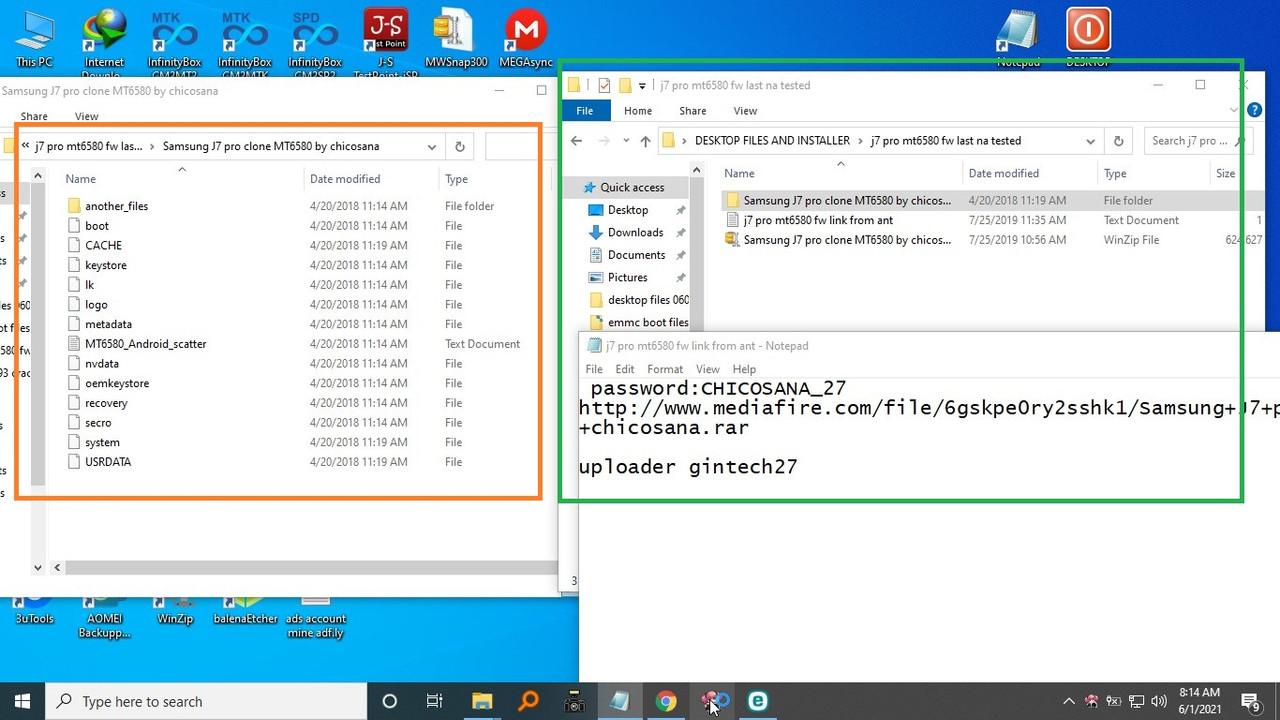This screenshot has width=1280, height=720.
Task: Open Cortana from the taskbar
Action: (x=390, y=701)
